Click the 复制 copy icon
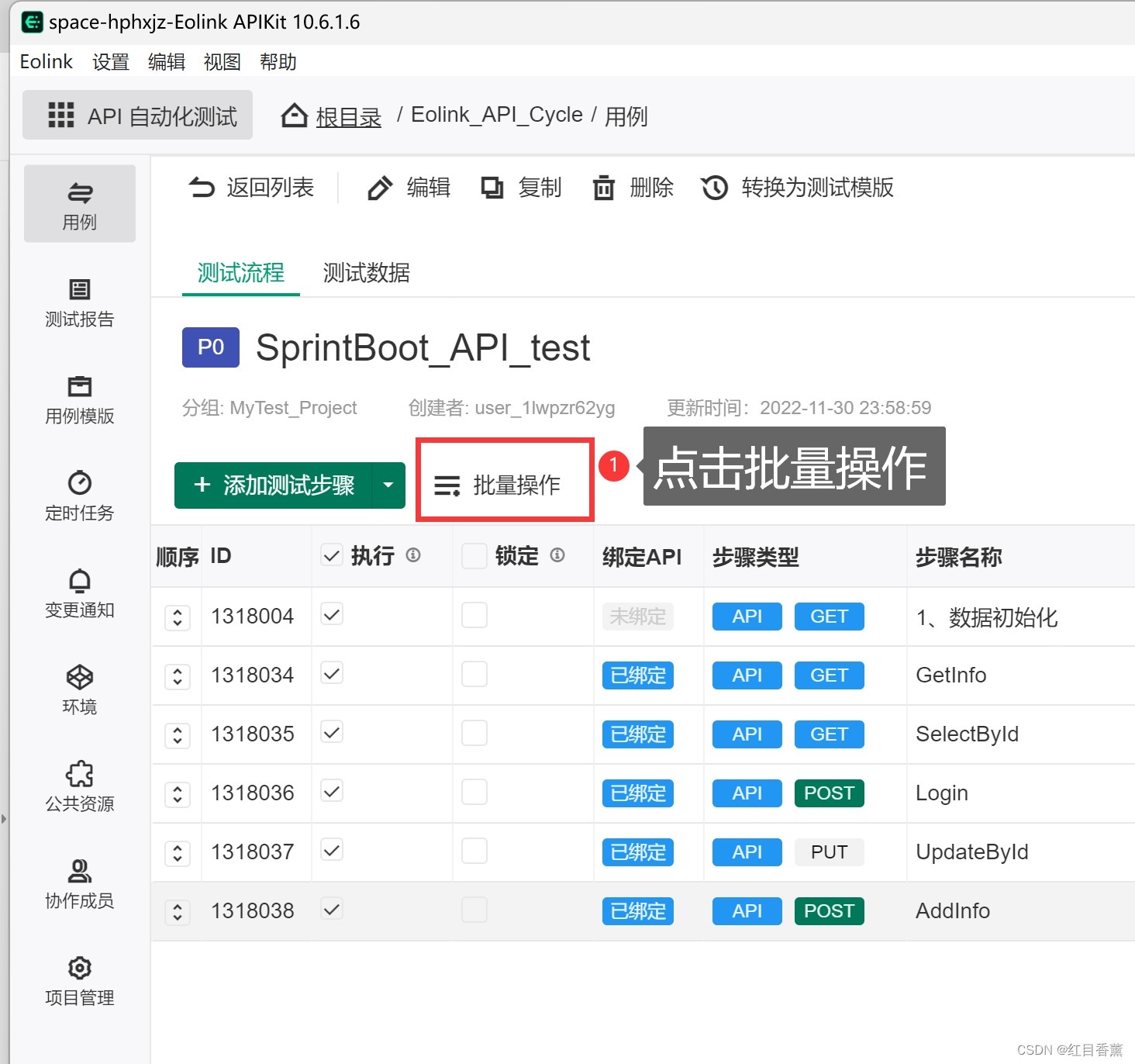1135x1064 pixels. point(492,188)
